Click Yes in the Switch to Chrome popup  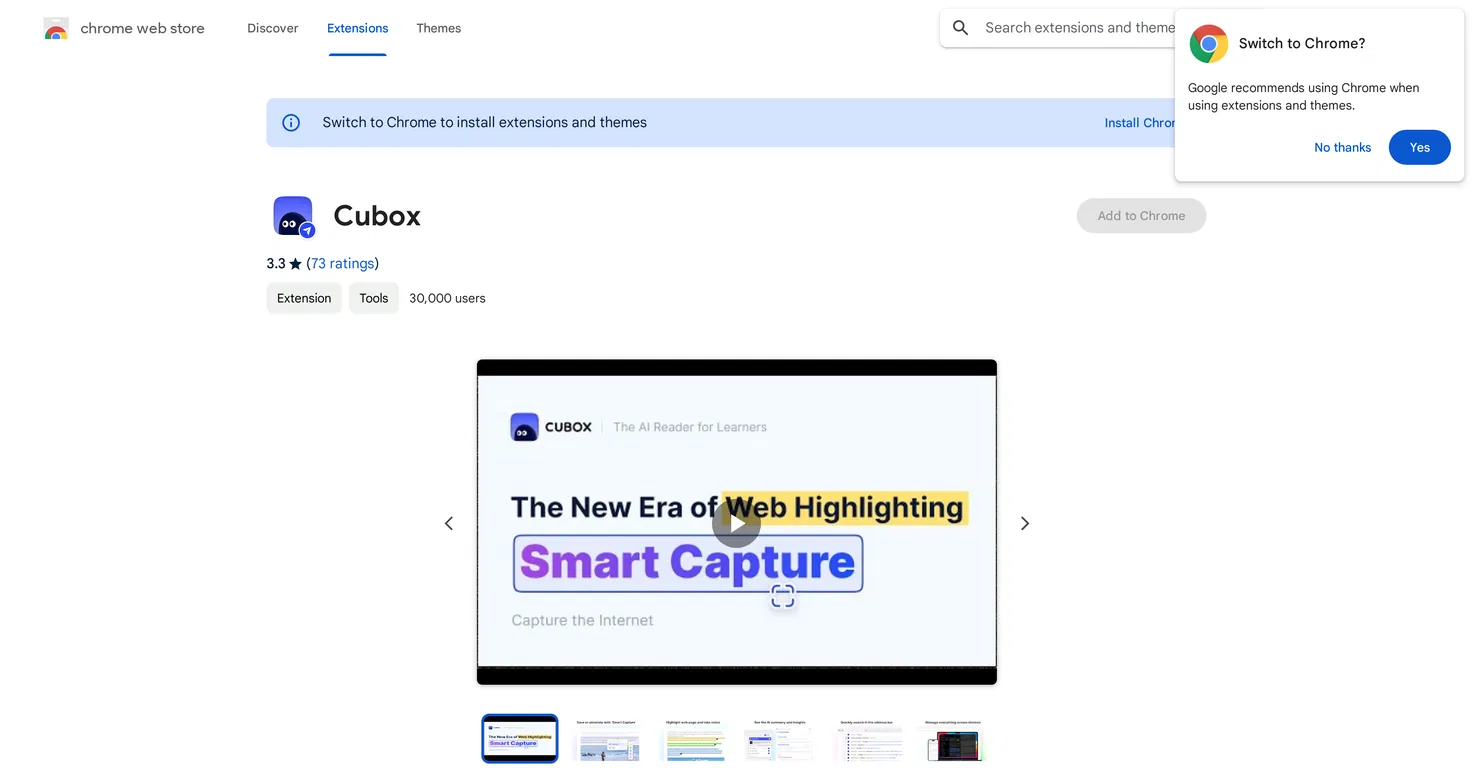1419,147
